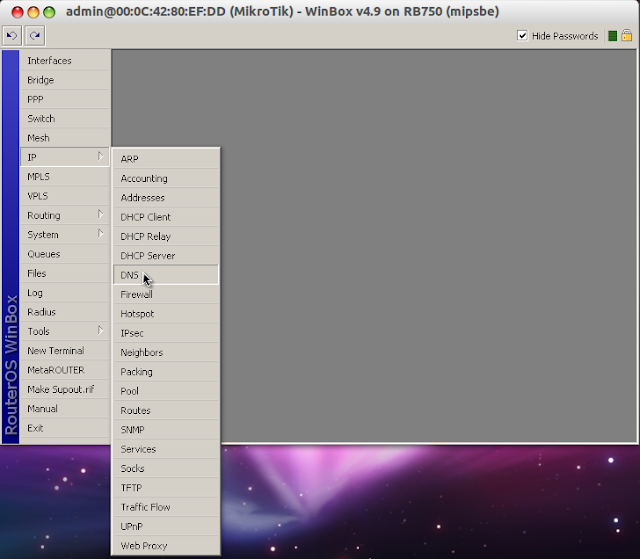Select the VPLS menu item

pos(65,196)
